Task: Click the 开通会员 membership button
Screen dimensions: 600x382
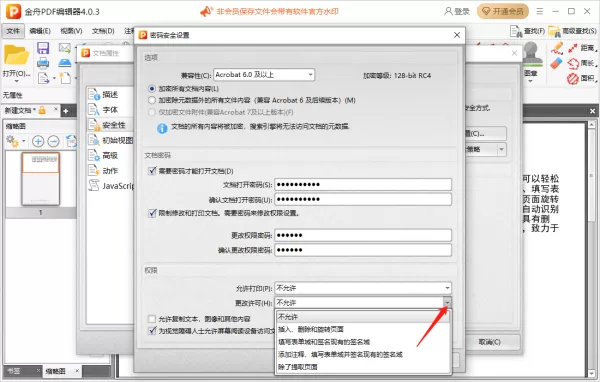Action: [503, 11]
